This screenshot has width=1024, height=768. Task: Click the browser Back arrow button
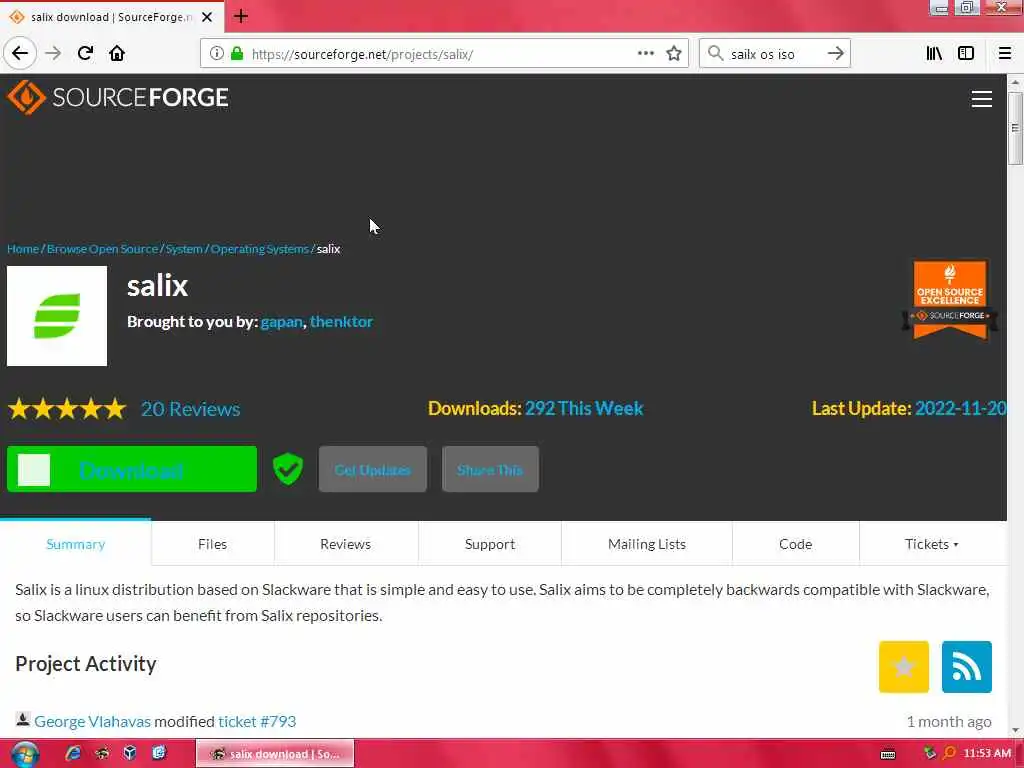coord(20,54)
